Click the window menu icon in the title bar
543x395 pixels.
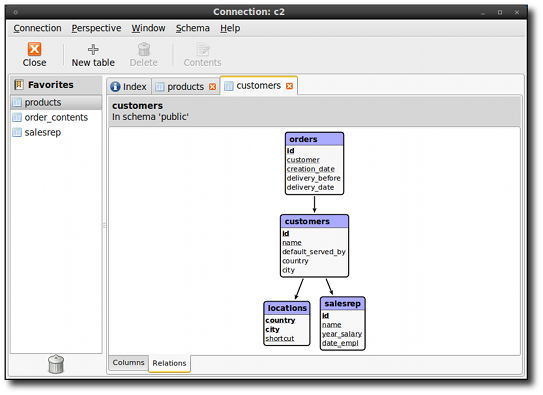[16, 12]
